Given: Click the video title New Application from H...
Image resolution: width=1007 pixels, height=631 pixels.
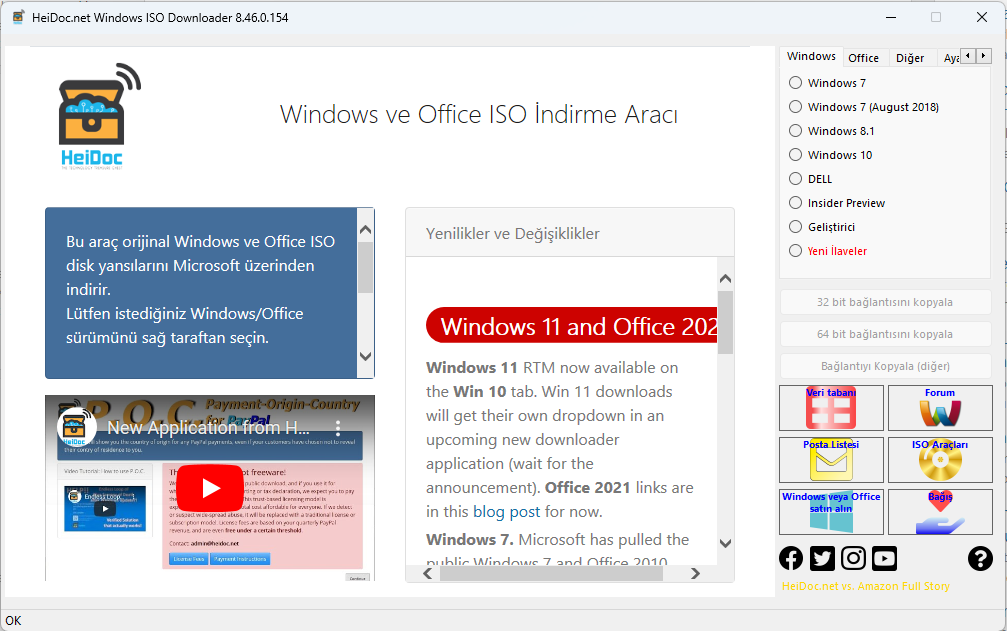Looking at the screenshot, I should pyautogui.click(x=208, y=428).
